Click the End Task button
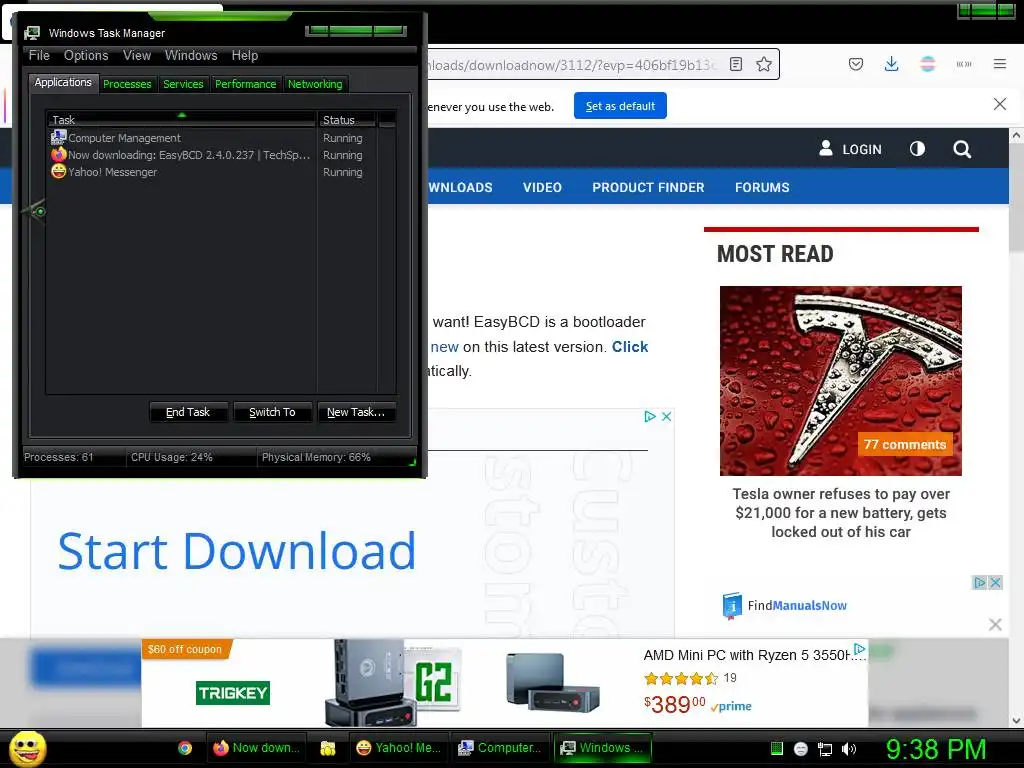This screenshot has width=1024, height=768. point(188,412)
